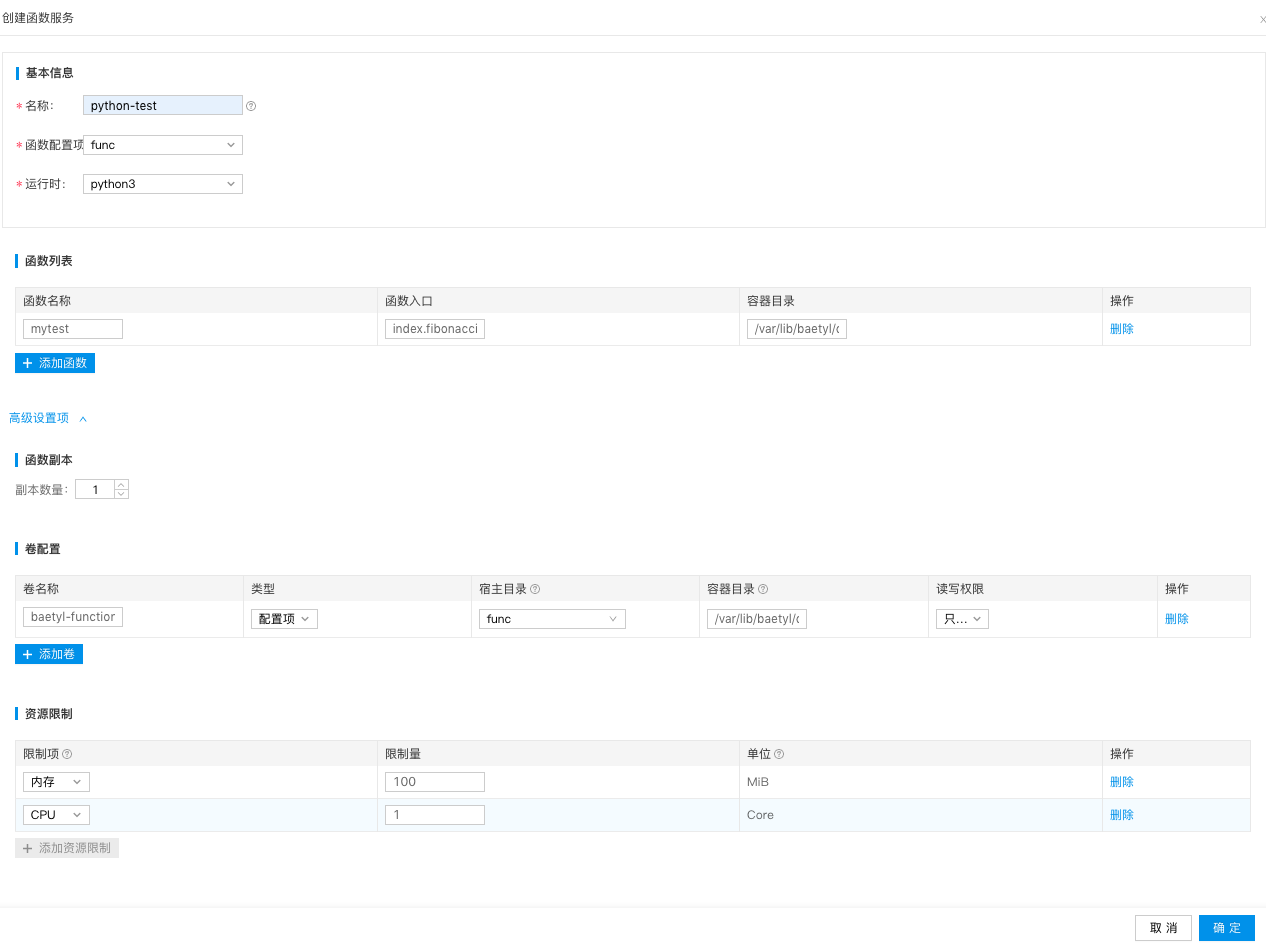The width and height of the screenshot is (1266, 945).
Task: Click the help icon beside 限制项 header
Action: click(x=67, y=754)
